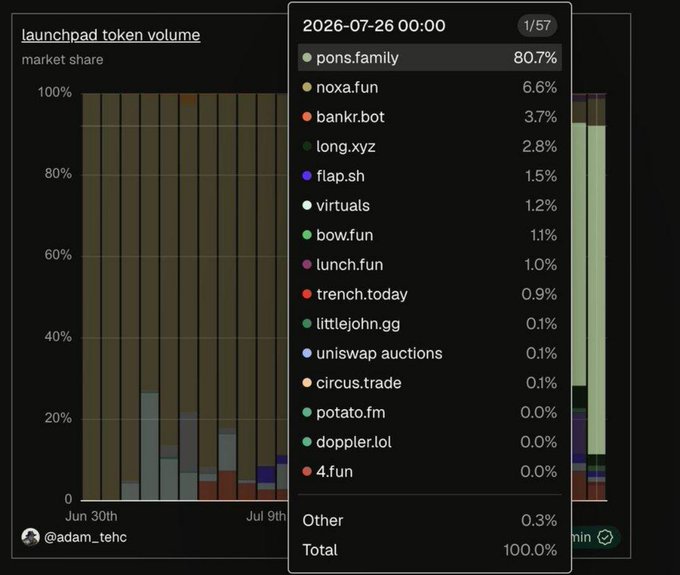This screenshot has height=575, width=680.
Task: Click the pons.family color dot
Action: click(307, 57)
